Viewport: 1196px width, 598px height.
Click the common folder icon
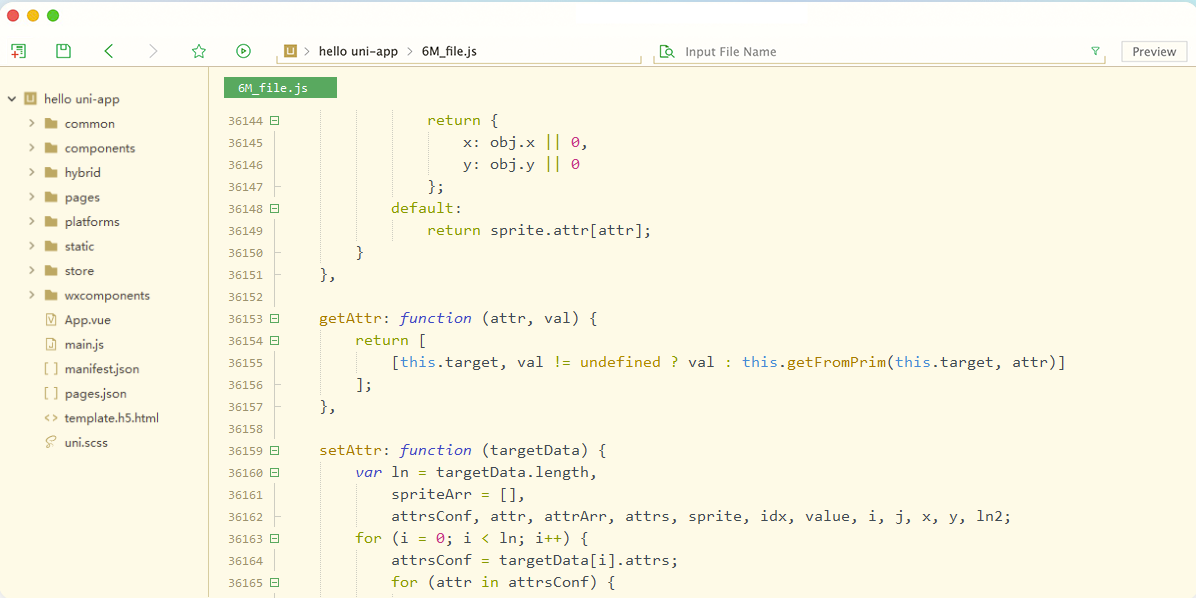[52, 124]
